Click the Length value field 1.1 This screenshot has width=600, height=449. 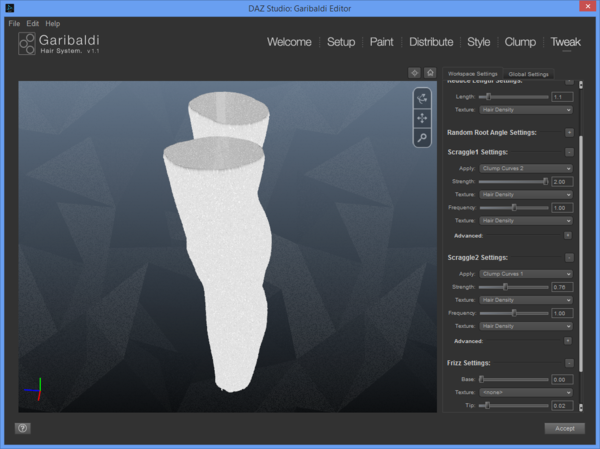[562, 97]
